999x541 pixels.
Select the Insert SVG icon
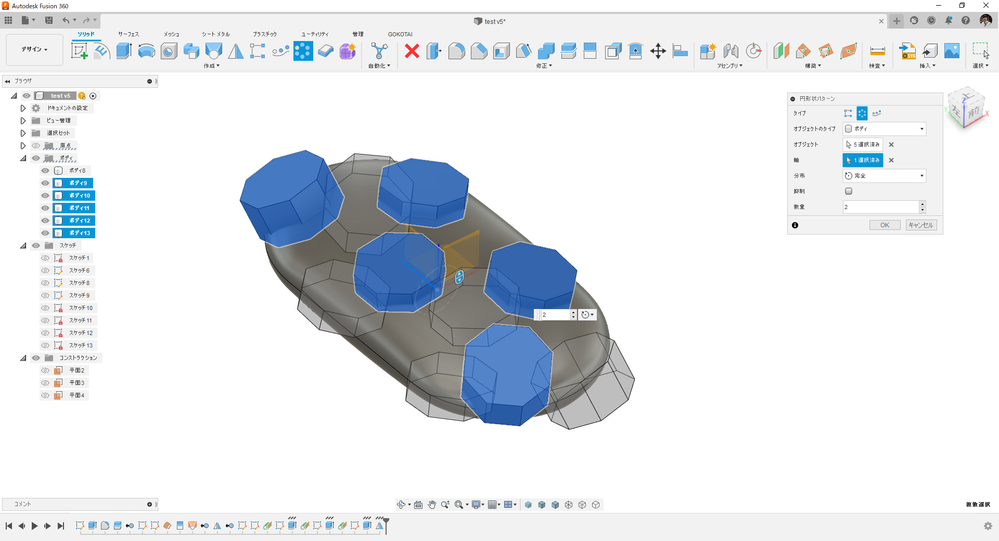pos(907,51)
